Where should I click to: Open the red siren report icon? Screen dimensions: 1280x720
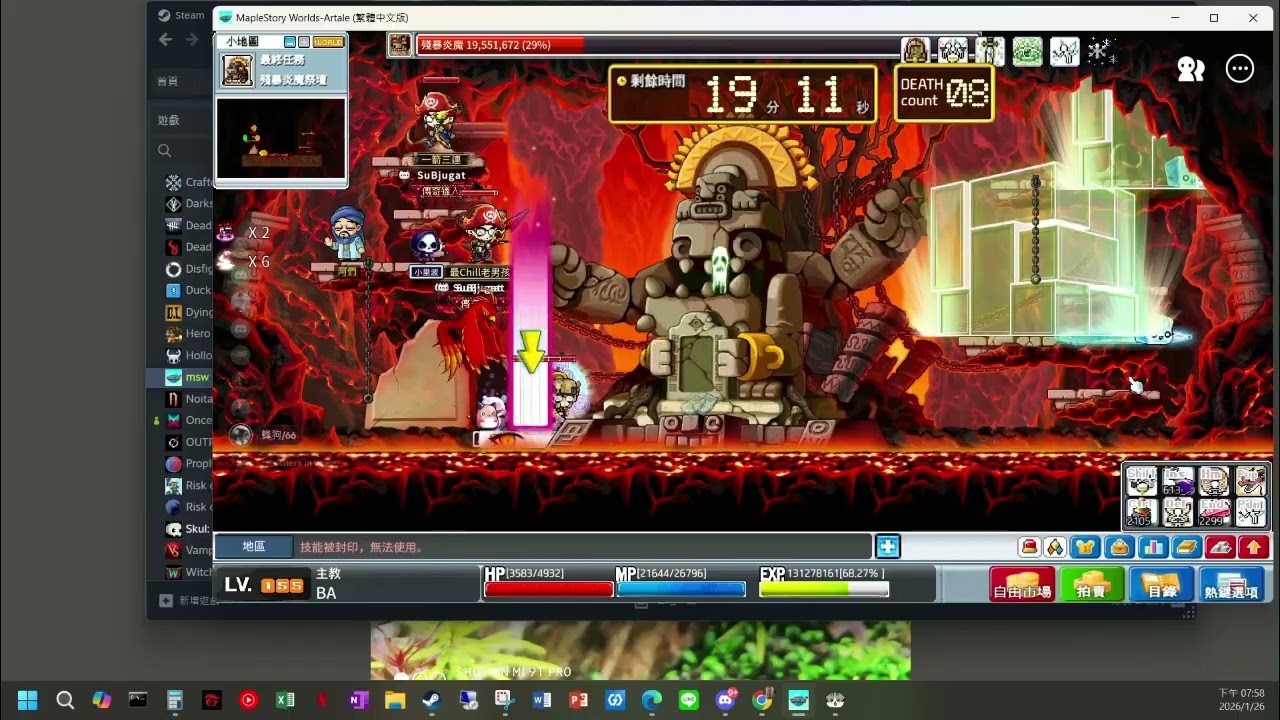(1029, 547)
